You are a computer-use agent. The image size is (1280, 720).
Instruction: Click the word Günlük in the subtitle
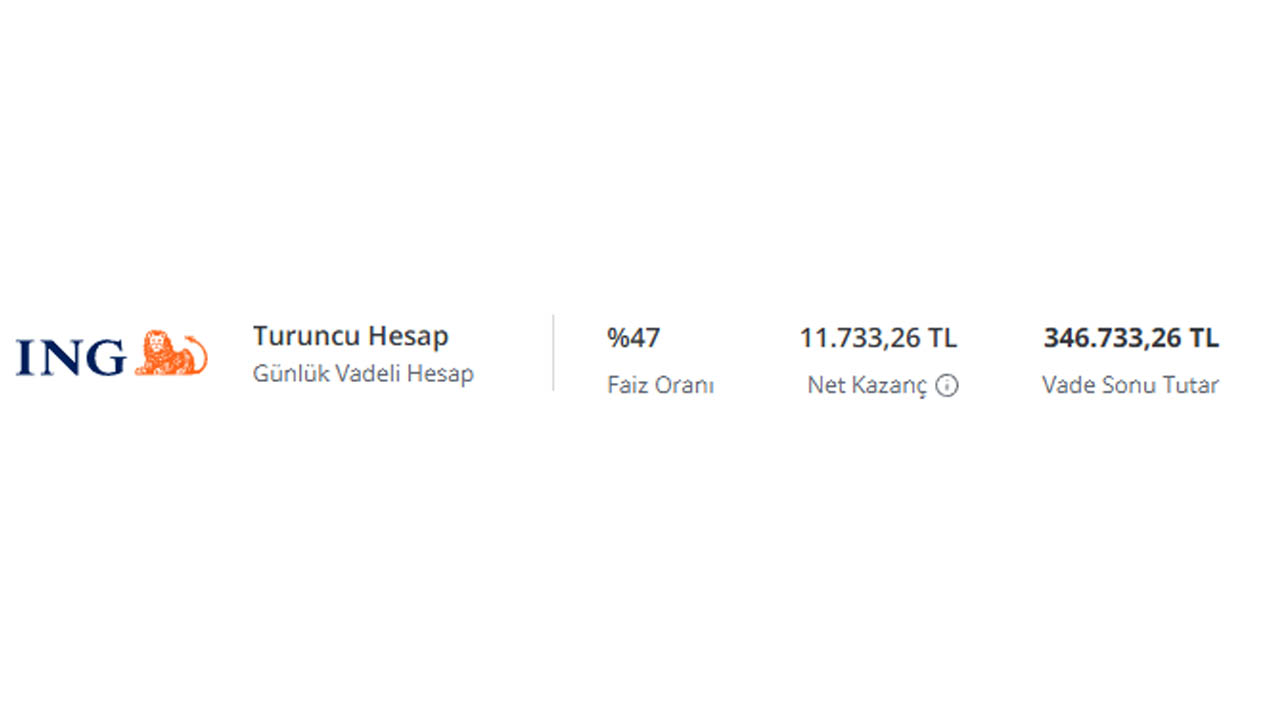pyautogui.click(x=291, y=374)
